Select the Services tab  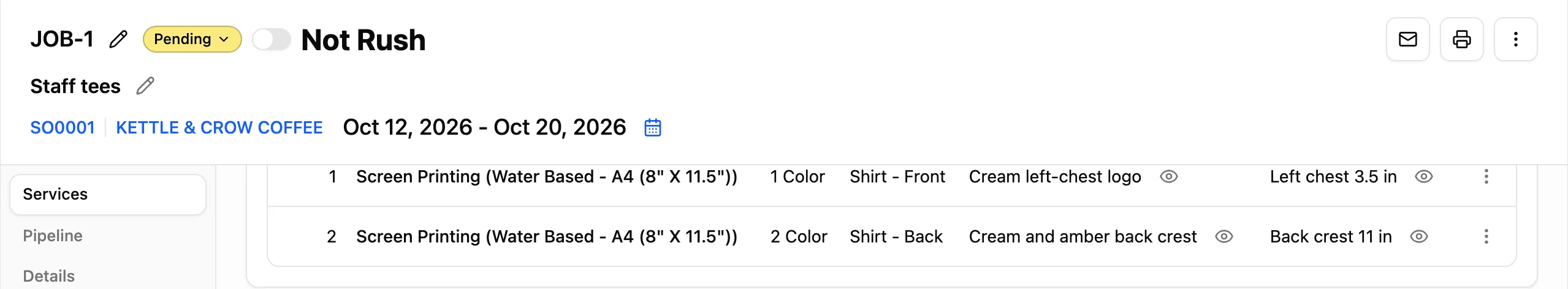pos(108,194)
